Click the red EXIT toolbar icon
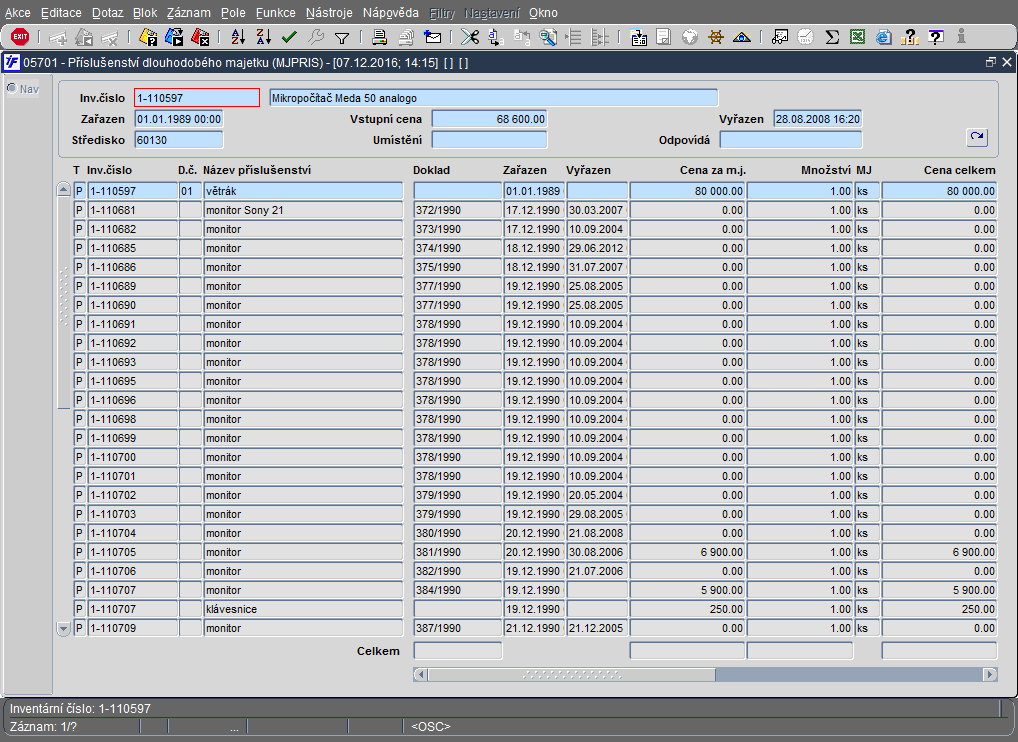The height and width of the screenshot is (742, 1018). point(20,37)
